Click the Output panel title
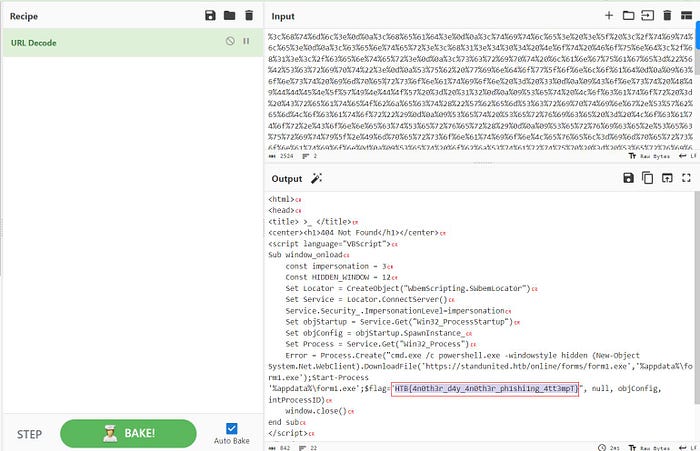This screenshot has height=451, width=700. click(287, 179)
